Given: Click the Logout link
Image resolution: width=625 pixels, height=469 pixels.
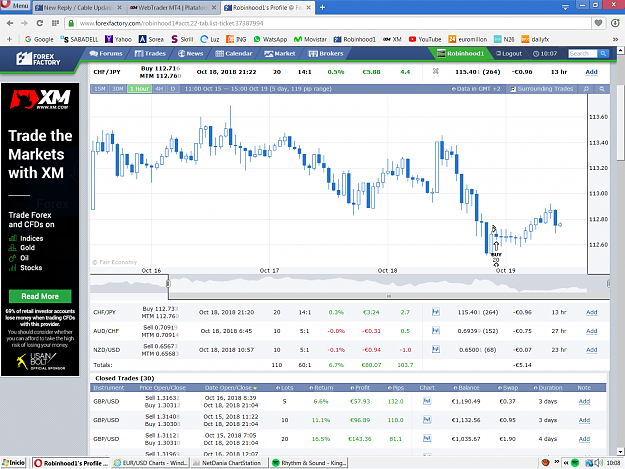Looking at the screenshot, I should tap(509, 53).
